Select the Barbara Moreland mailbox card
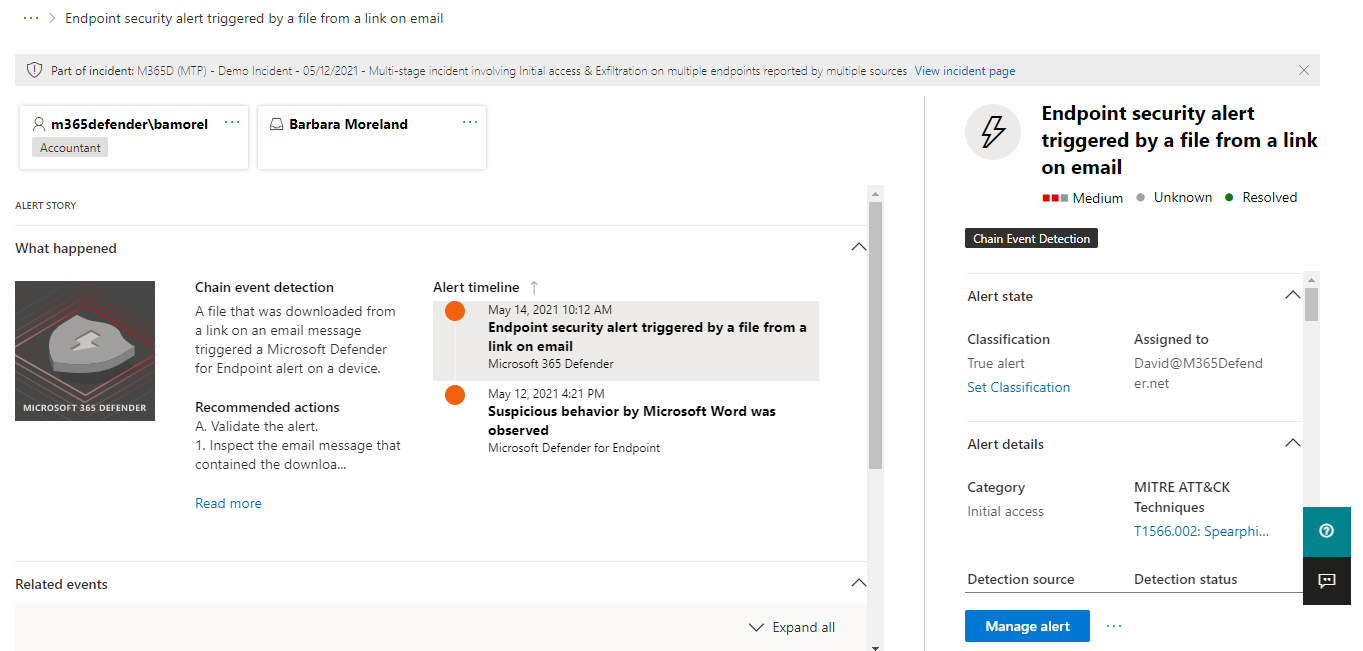The height and width of the screenshot is (651, 1363). 372,137
